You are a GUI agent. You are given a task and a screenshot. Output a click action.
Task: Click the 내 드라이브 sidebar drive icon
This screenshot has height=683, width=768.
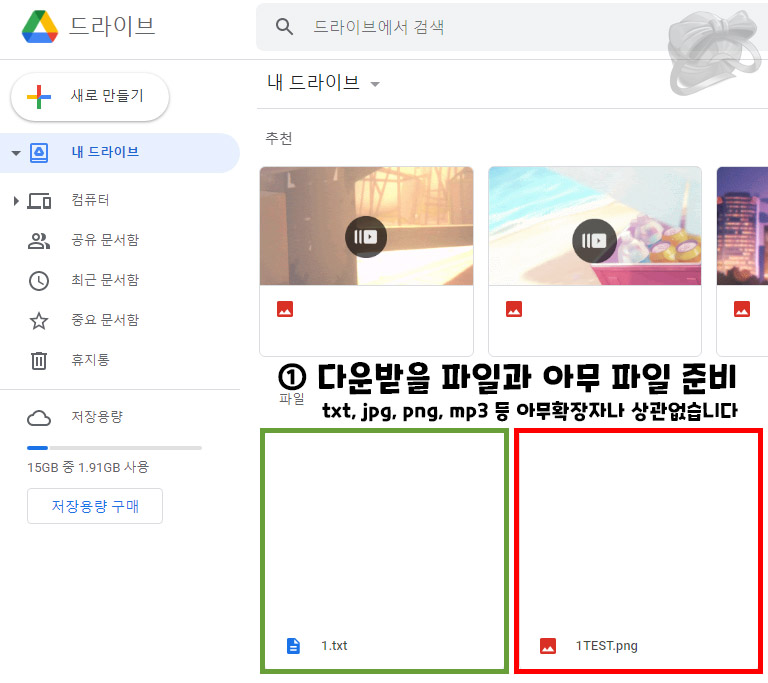pos(39,153)
